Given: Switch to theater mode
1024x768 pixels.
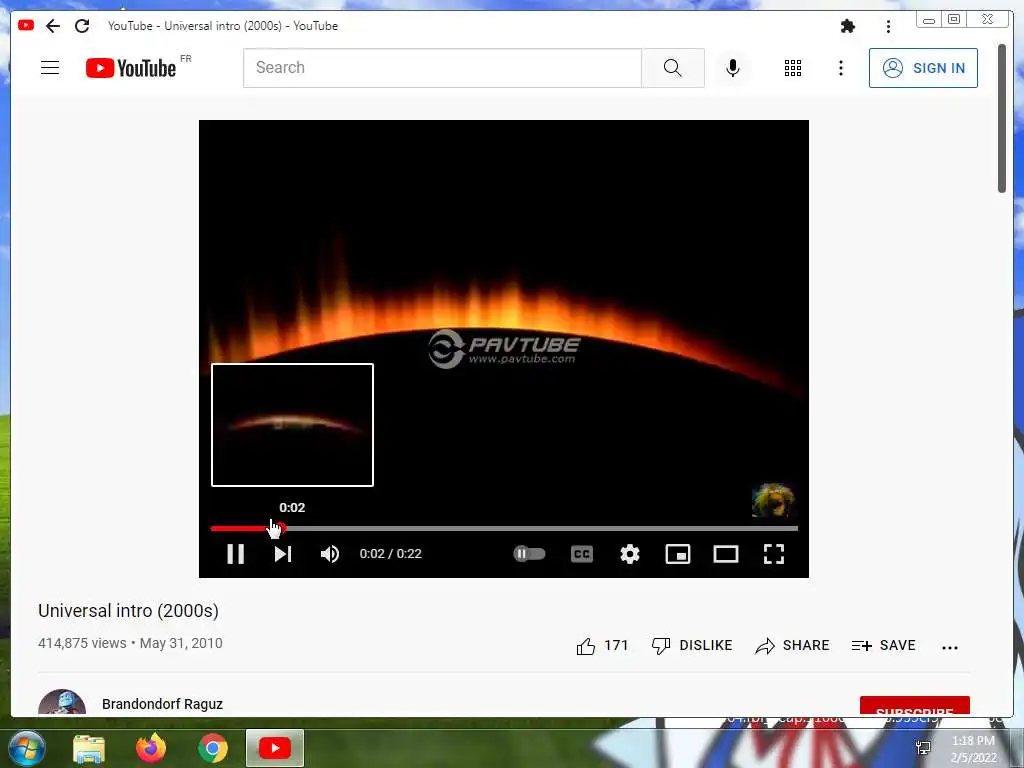Looking at the screenshot, I should tap(726, 554).
